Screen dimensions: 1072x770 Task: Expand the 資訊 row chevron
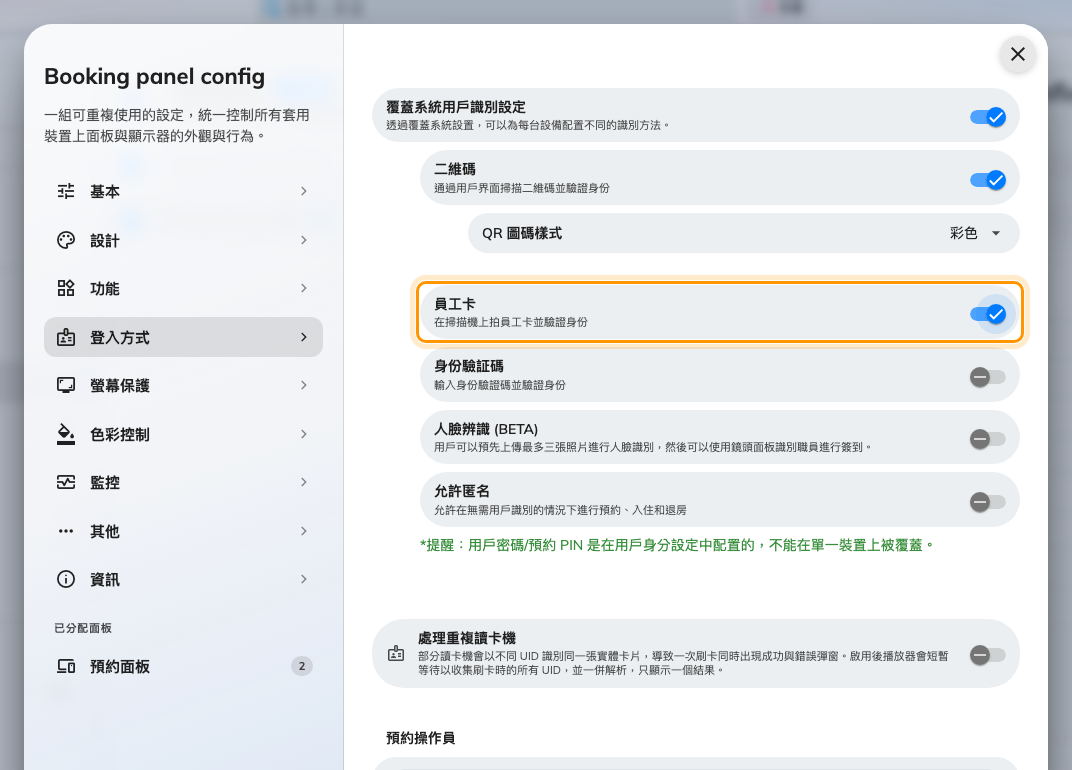(x=304, y=579)
